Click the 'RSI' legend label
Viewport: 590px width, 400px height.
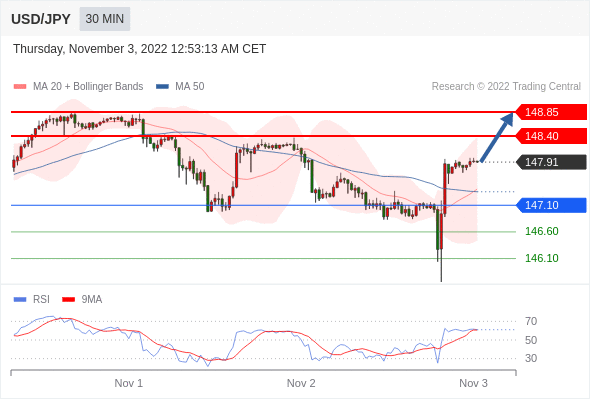click(x=41, y=300)
